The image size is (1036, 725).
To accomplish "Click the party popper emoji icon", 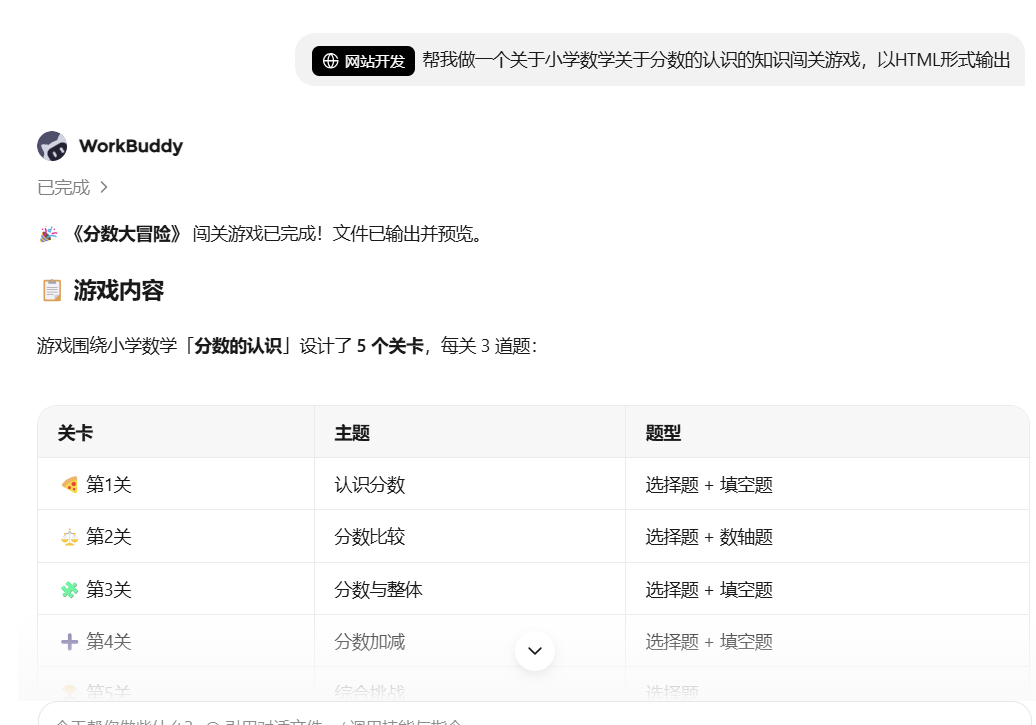I will coord(48,234).
